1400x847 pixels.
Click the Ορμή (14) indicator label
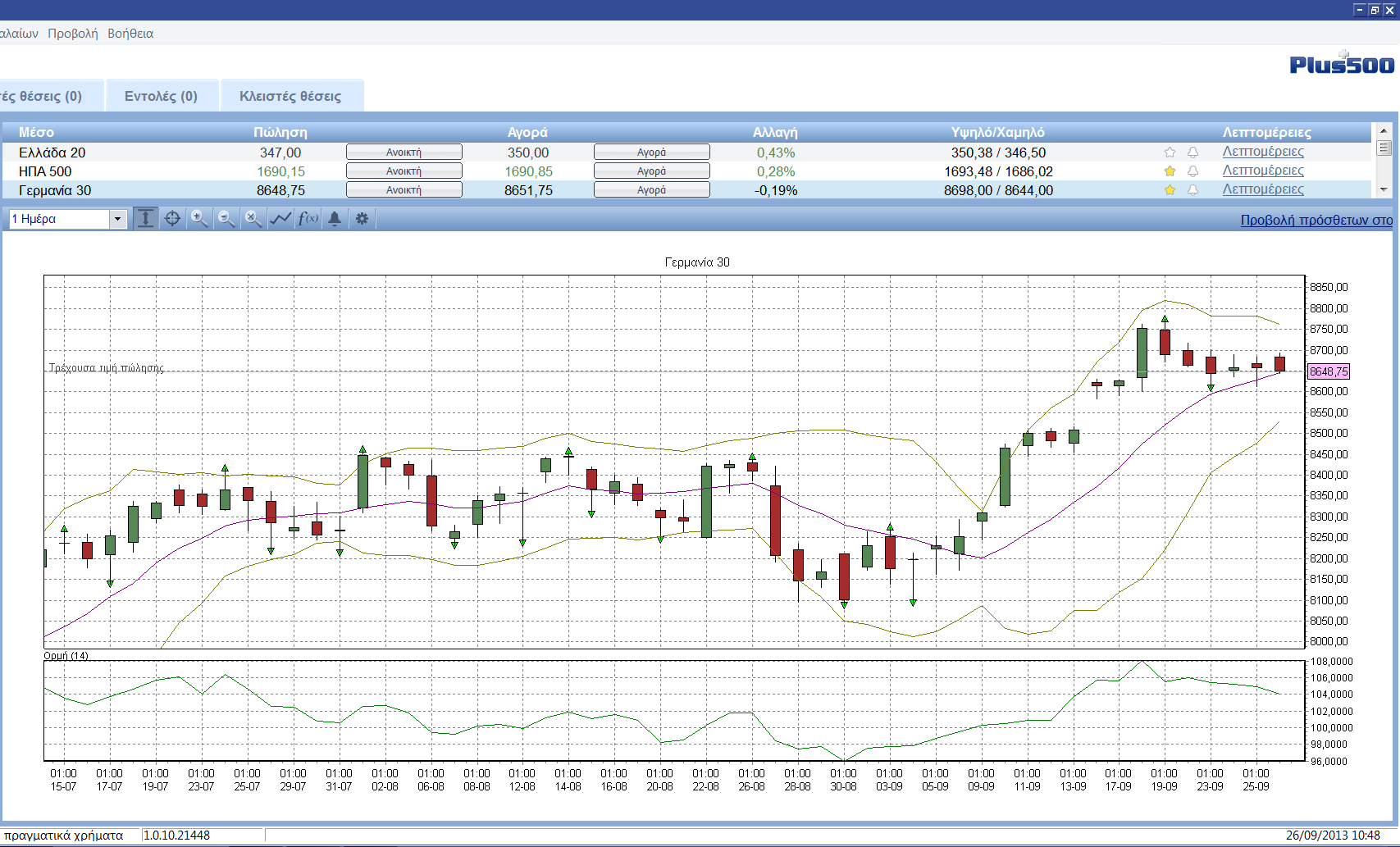66,656
